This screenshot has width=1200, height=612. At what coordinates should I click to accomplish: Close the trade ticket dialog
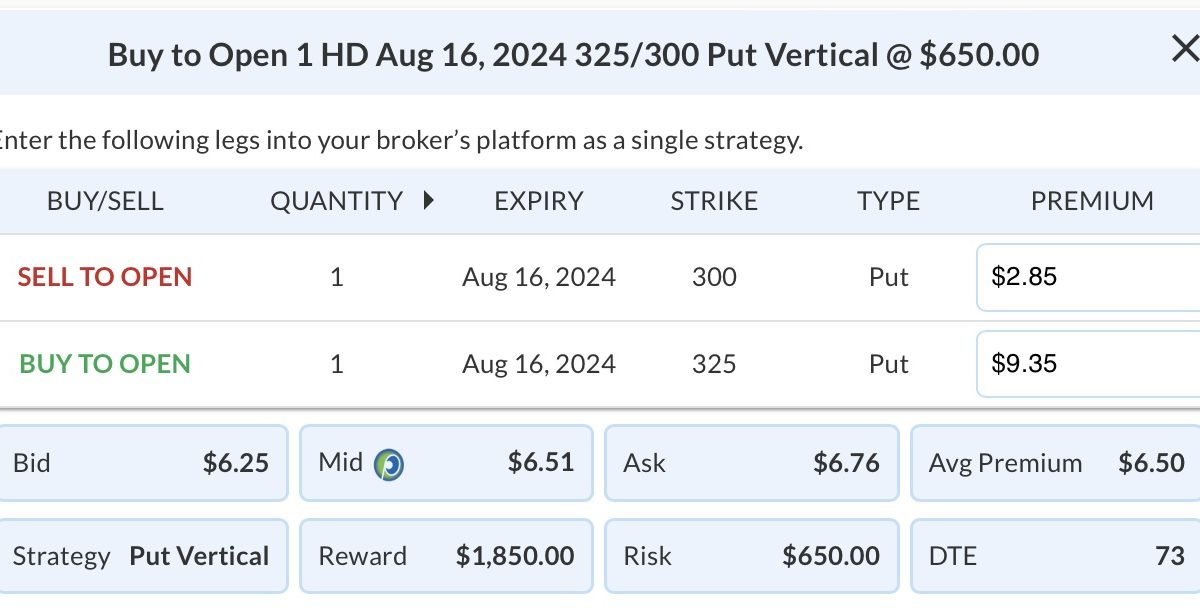point(1184,48)
